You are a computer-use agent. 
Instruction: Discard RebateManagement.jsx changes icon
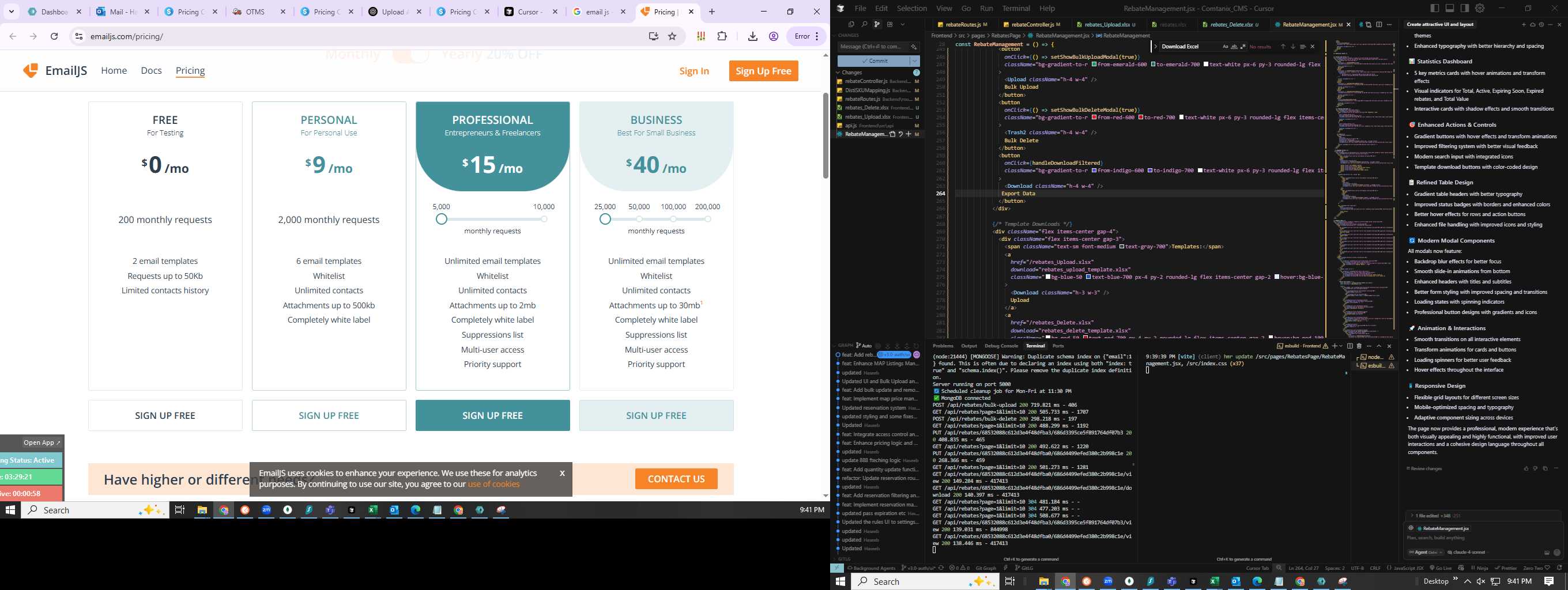(901, 134)
